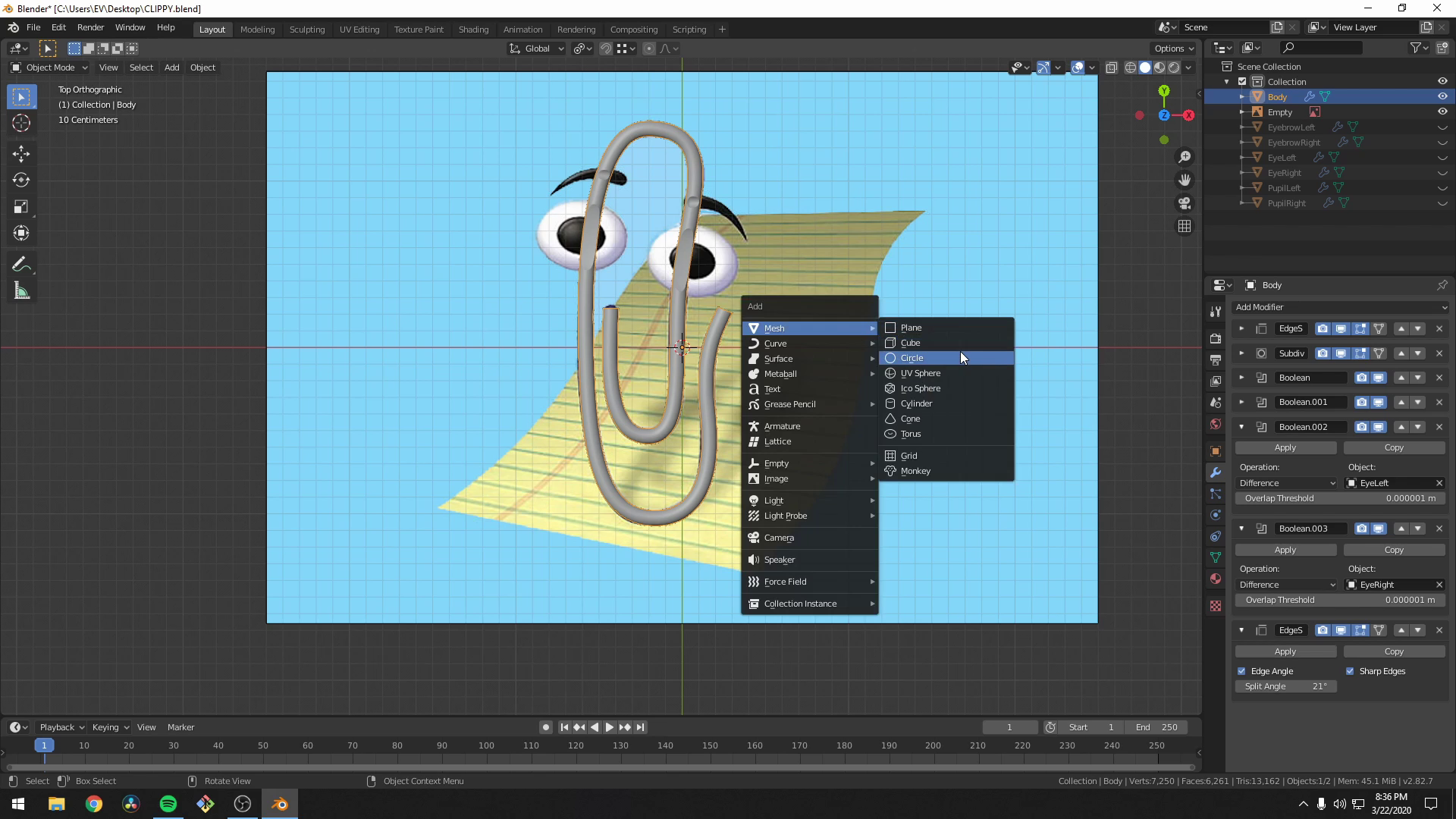Viewport: 1456px width, 819px height.
Task: Click the Overlays toggle icon
Action: click(x=1076, y=66)
